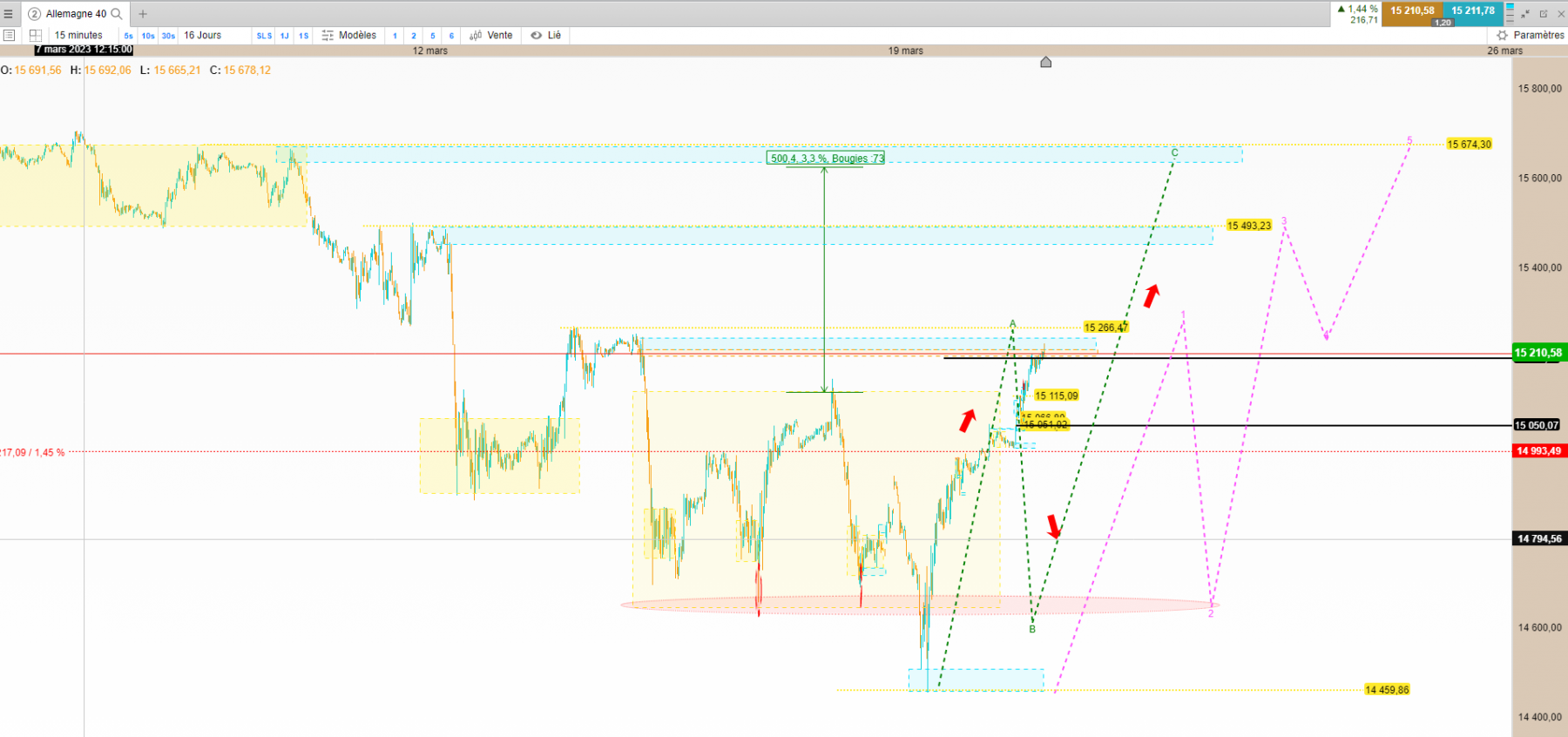Click the search magnifier beside Allemagne 40
The width and height of the screenshot is (1568, 737).
coord(117,14)
